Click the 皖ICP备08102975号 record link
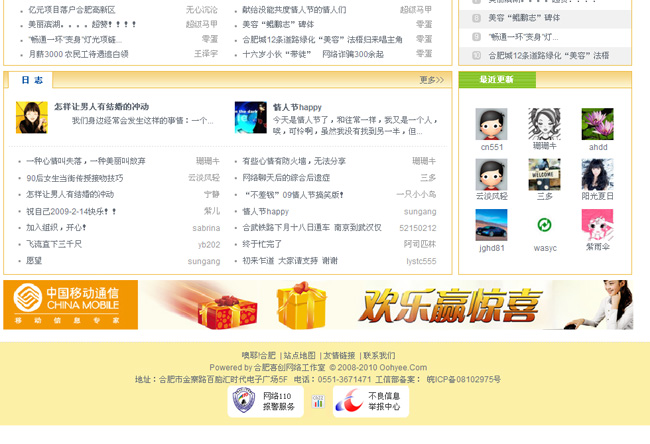The image size is (650, 444). (463, 379)
